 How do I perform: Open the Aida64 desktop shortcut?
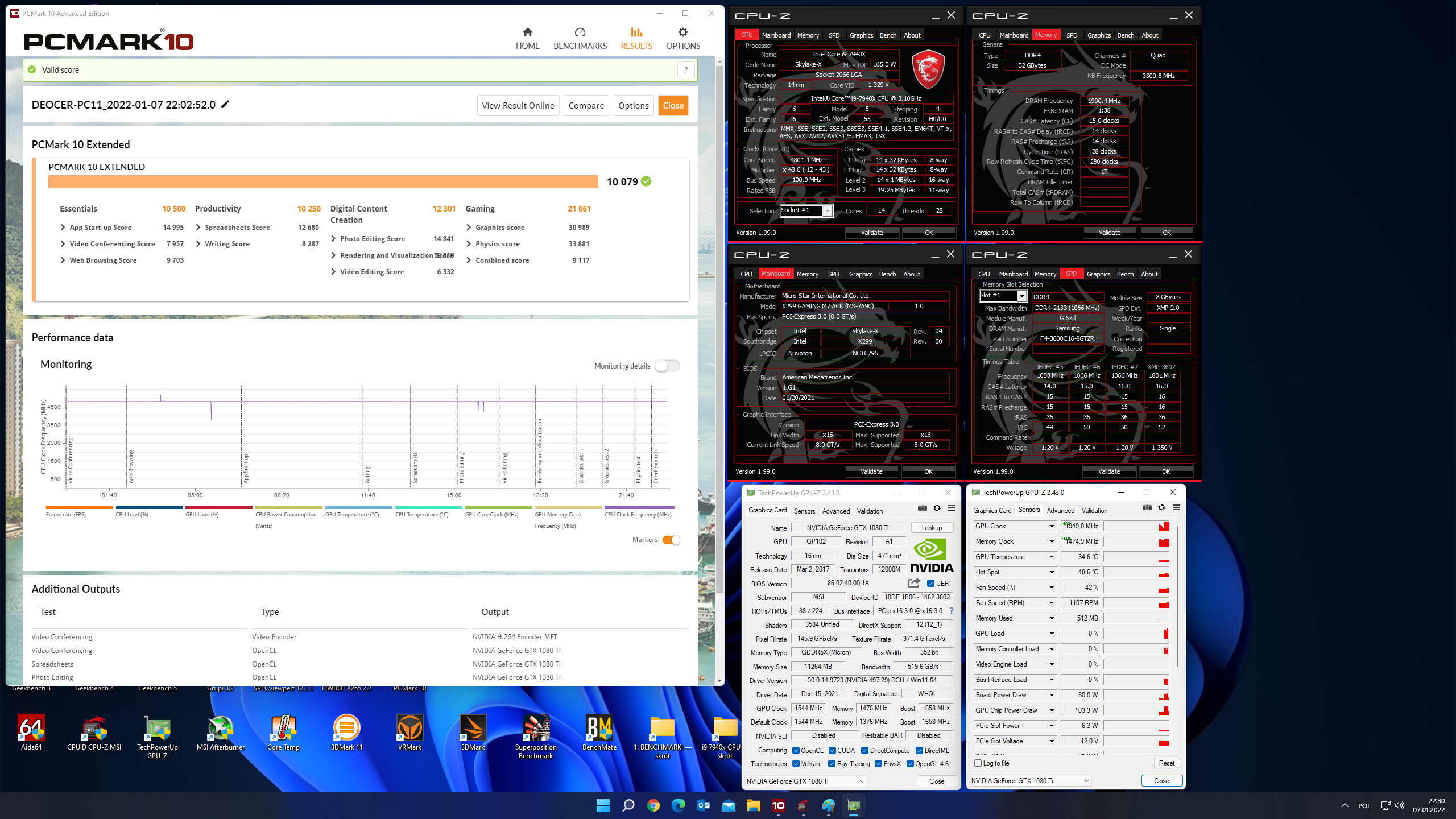tap(31, 733)
